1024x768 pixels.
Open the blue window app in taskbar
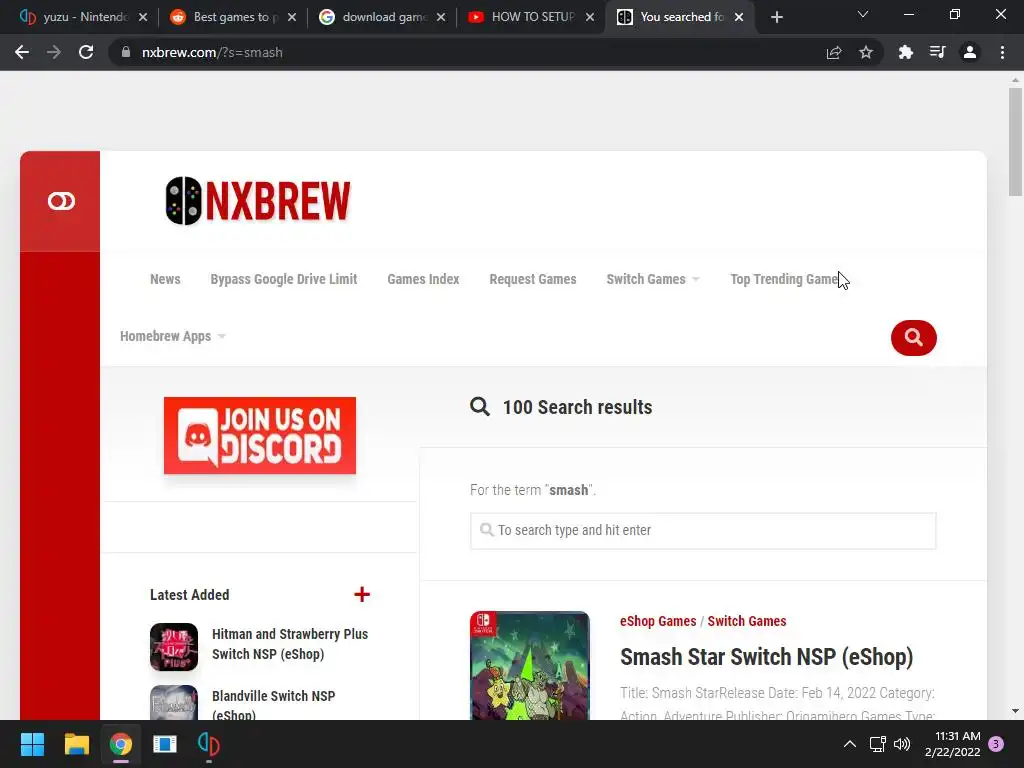point(165,744)
